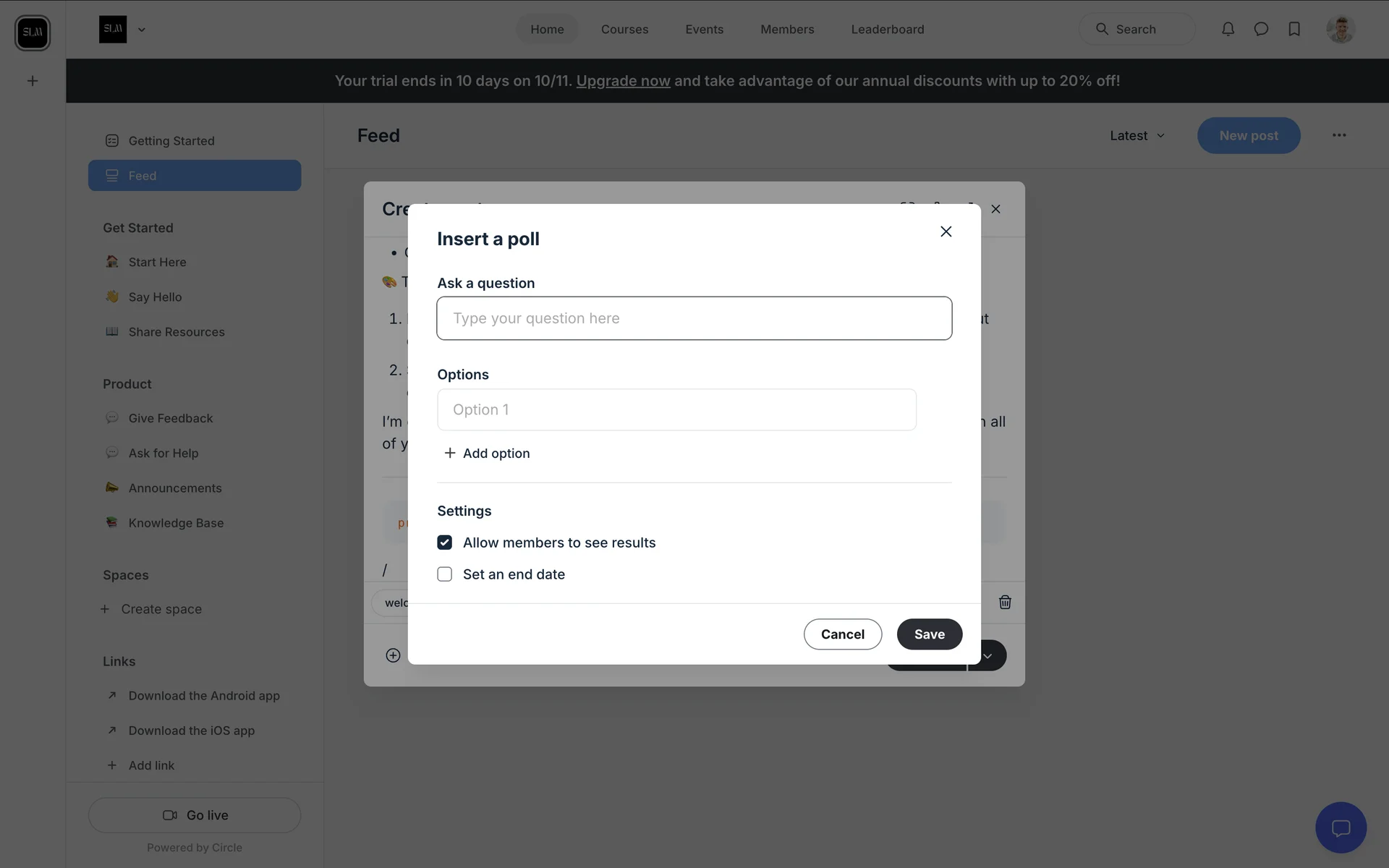
Task: Click the notifications bell icon
Action: (x=1228, y=29)
